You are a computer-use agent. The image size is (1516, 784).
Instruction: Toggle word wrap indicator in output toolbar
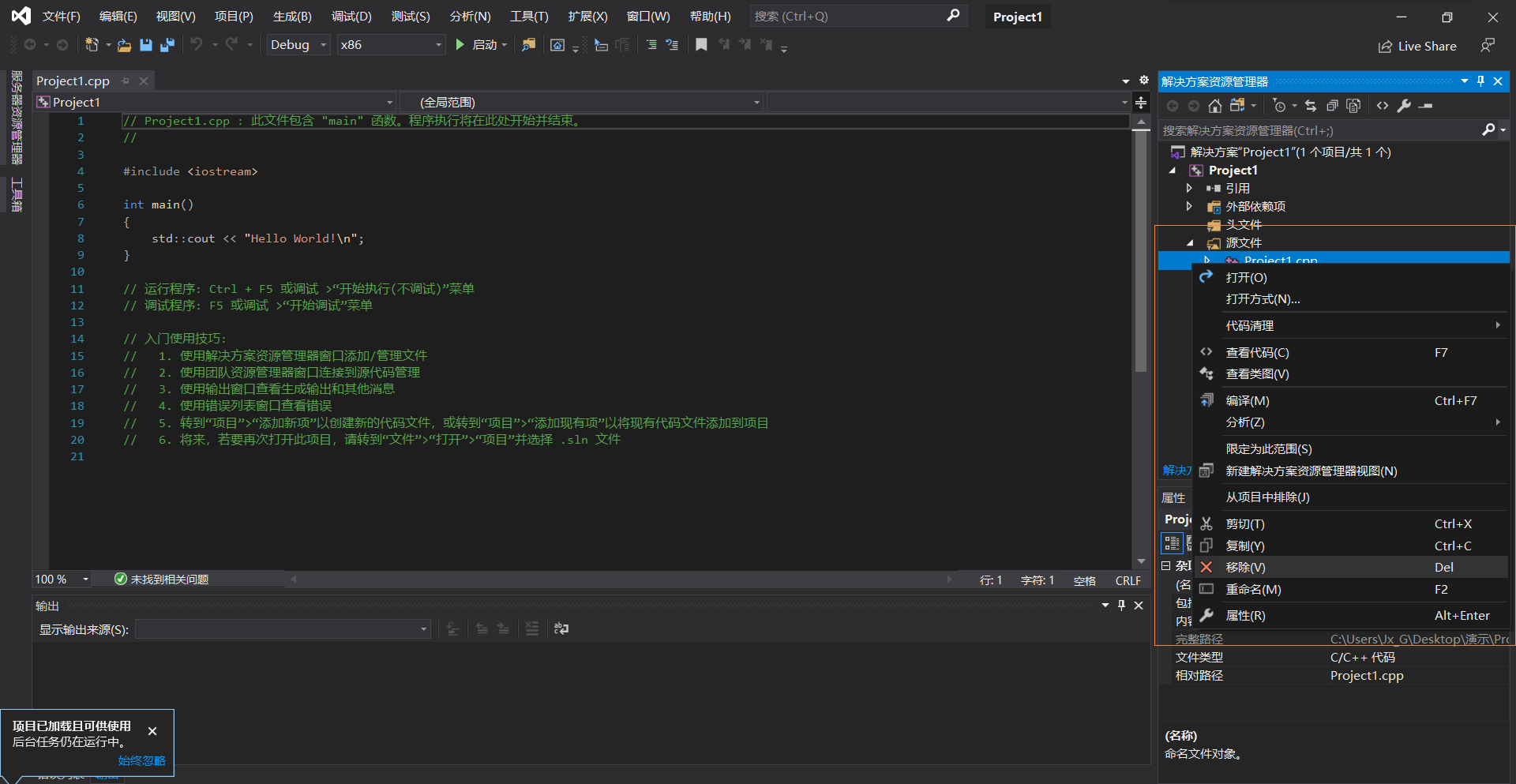[561, 628]
